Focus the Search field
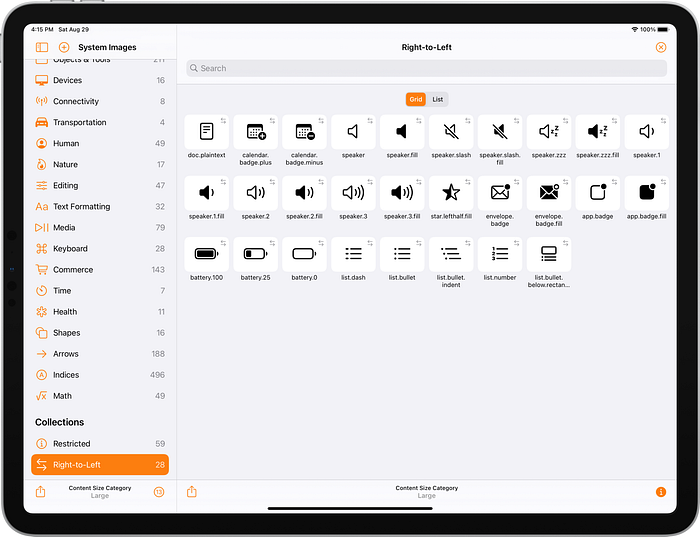Image resolution: width=700 pixels, height=537 pixels. click(x=426, y=68)
